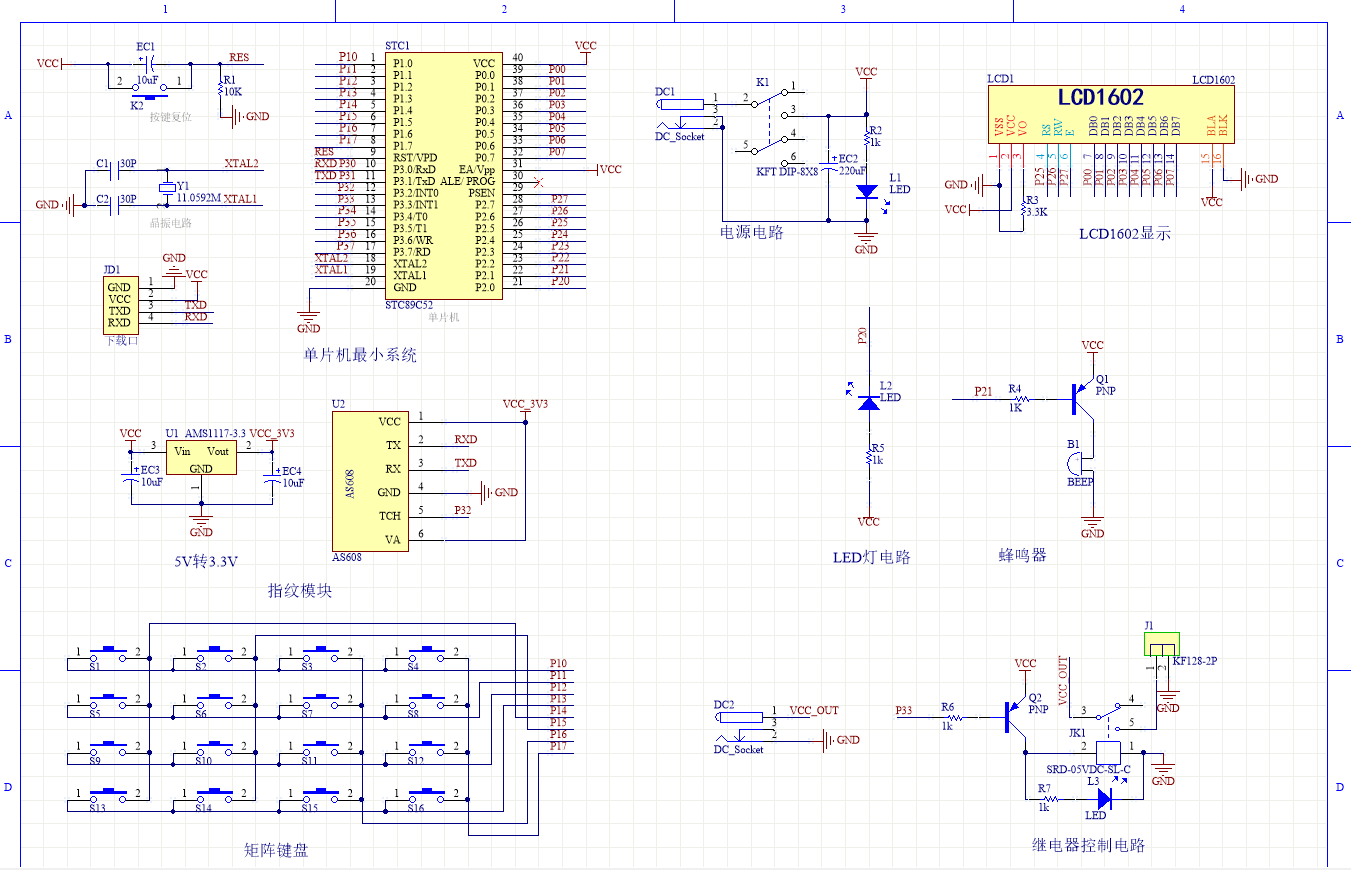
Task: Click resistor R1 10K symbol
Action: coord(220,89)
